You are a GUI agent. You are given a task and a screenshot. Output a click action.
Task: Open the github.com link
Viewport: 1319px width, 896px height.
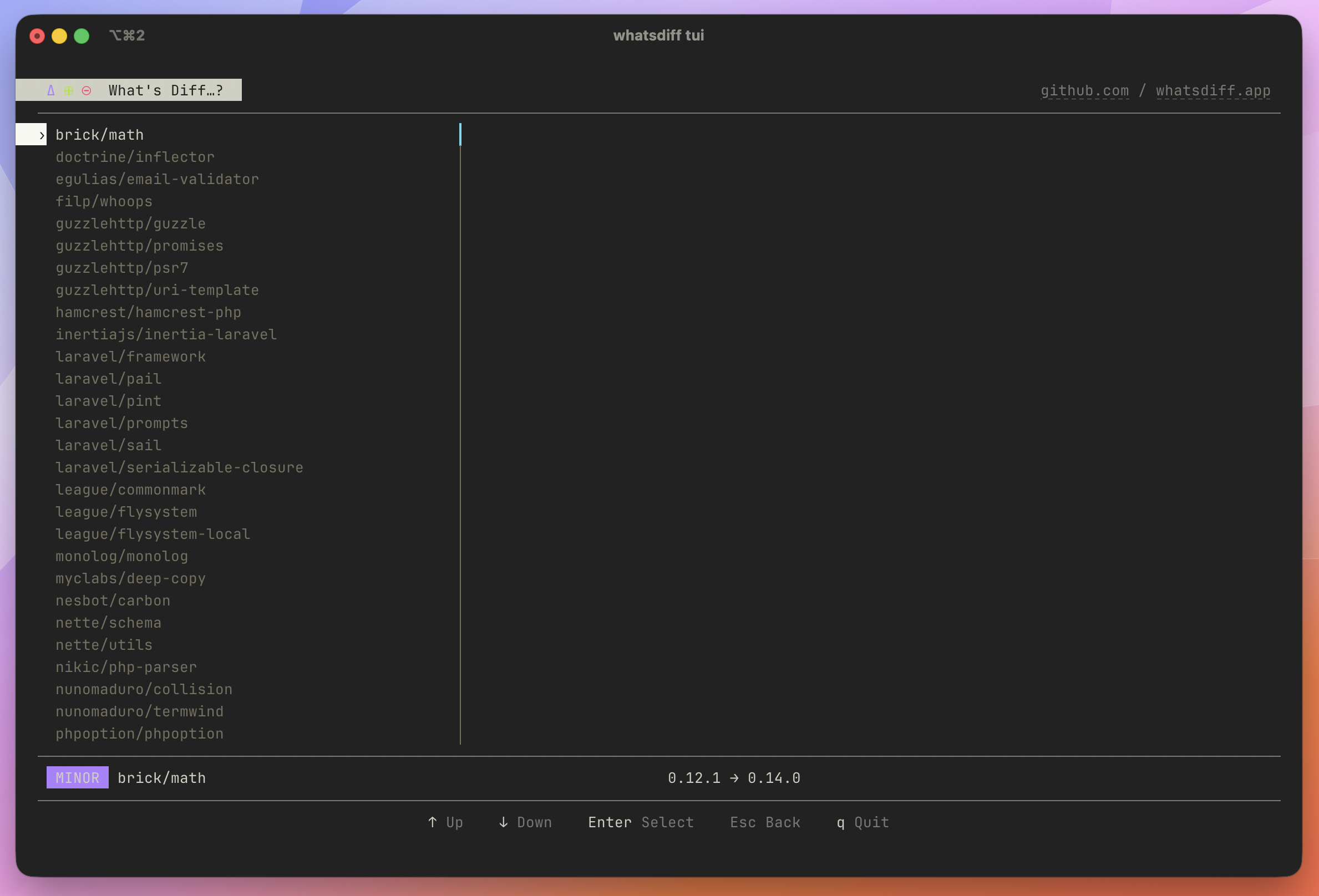click(x=1084, y=91)
